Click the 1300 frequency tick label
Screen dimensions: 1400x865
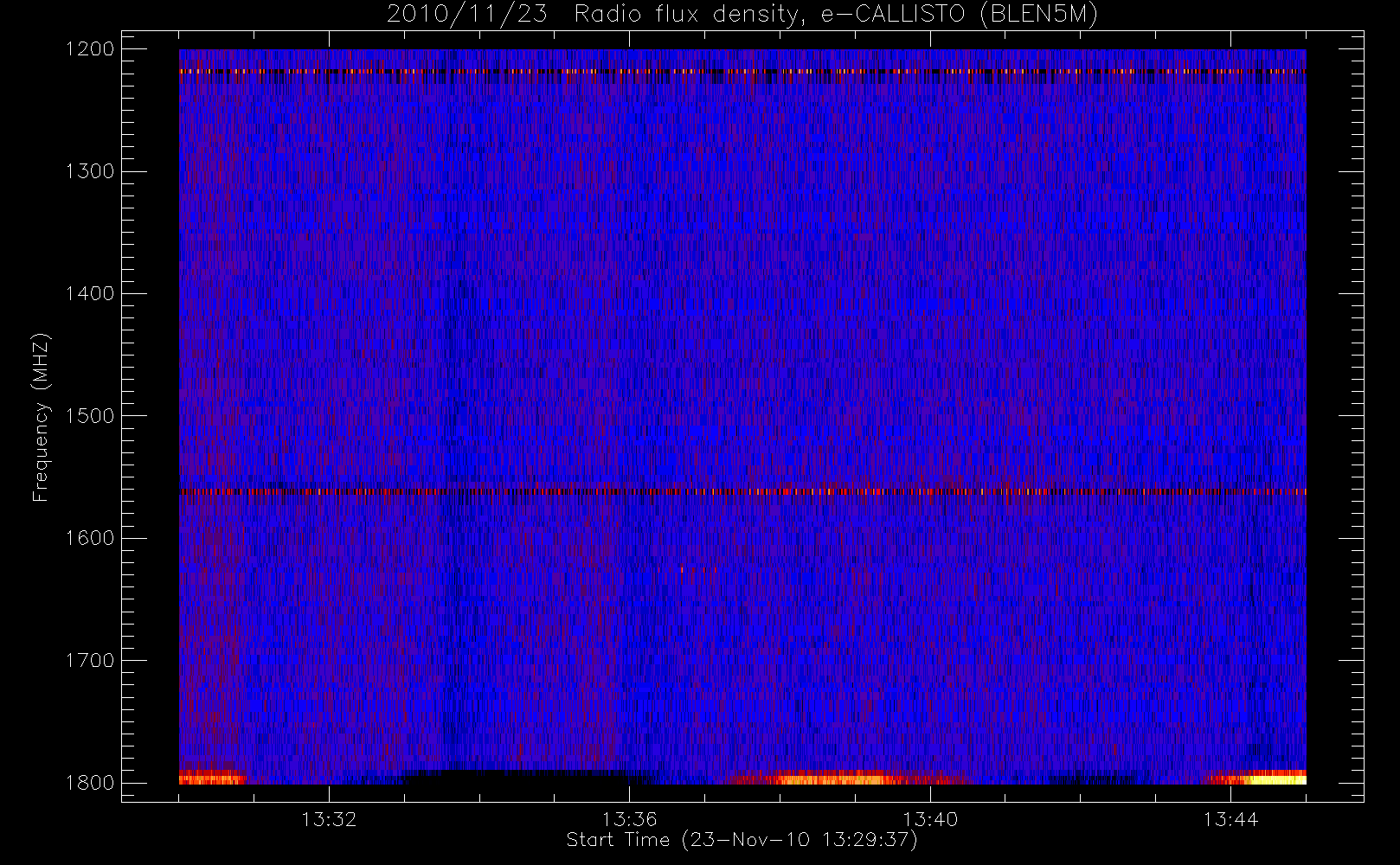click(90, 171)
